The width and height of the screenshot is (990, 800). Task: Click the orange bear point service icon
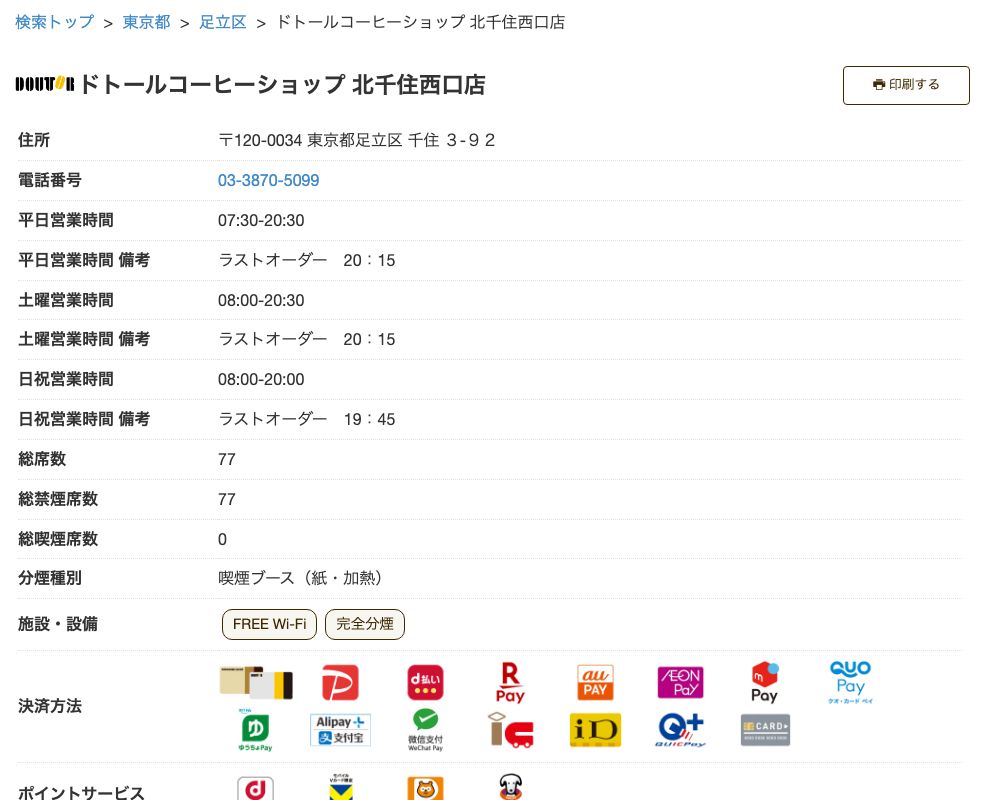tap(425, 789)
